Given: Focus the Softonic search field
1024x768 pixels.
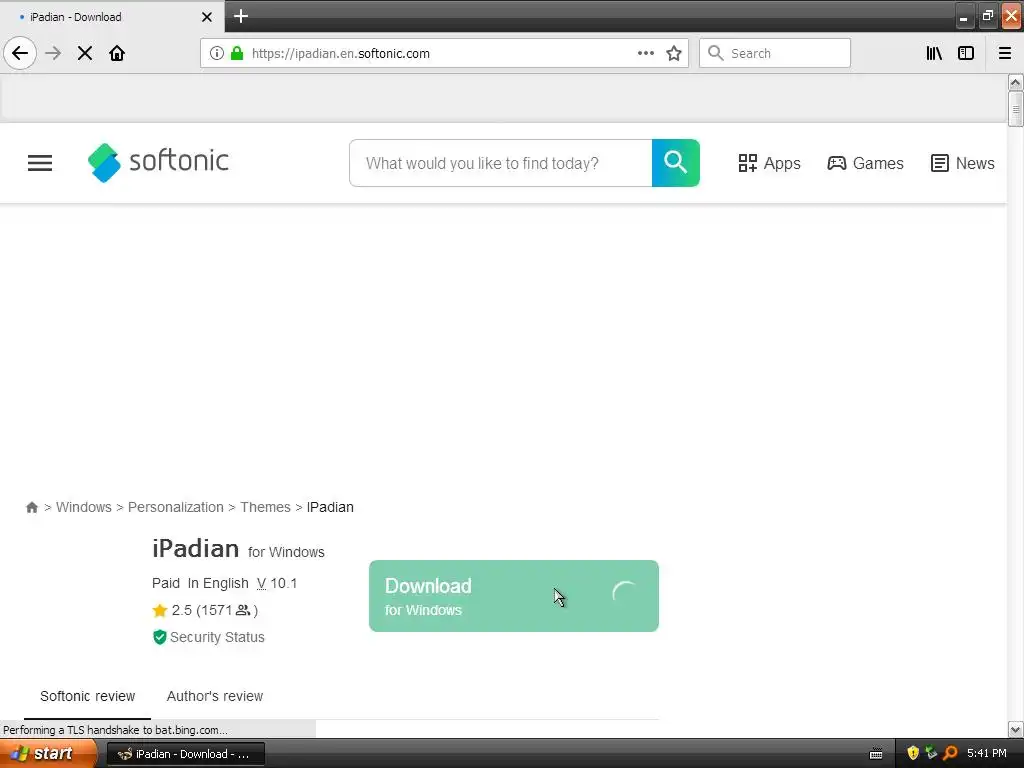Looking at the screenshot, I should (x=500, y=163).
